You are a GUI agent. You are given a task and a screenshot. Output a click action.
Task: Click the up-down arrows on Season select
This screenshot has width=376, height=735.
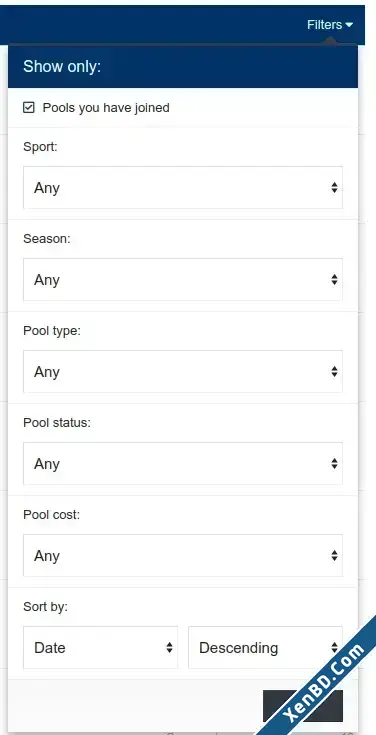point(334,279)
